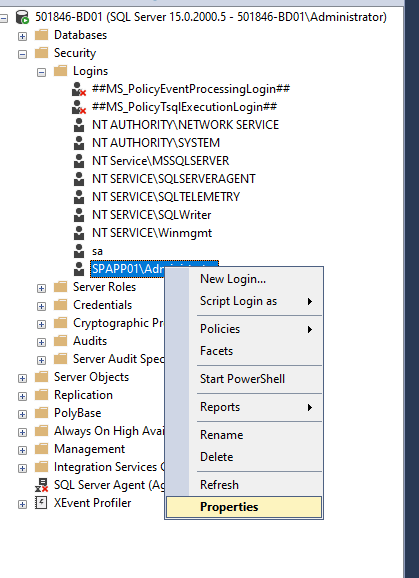Screen dimensions: 419x578
Task: Click the SQL Server instance icon at root
Action: coord(22,17)
